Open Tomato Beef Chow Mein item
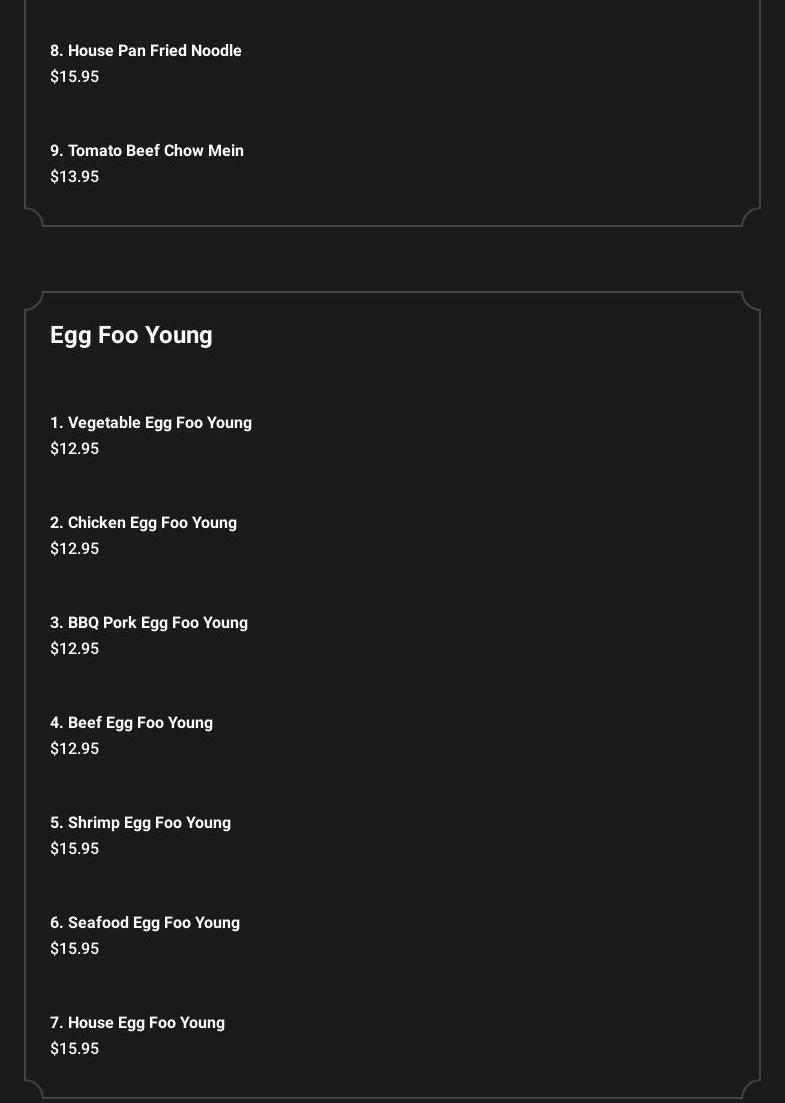This screenshot has height=1103, width=785. click(x=147, y=151)
